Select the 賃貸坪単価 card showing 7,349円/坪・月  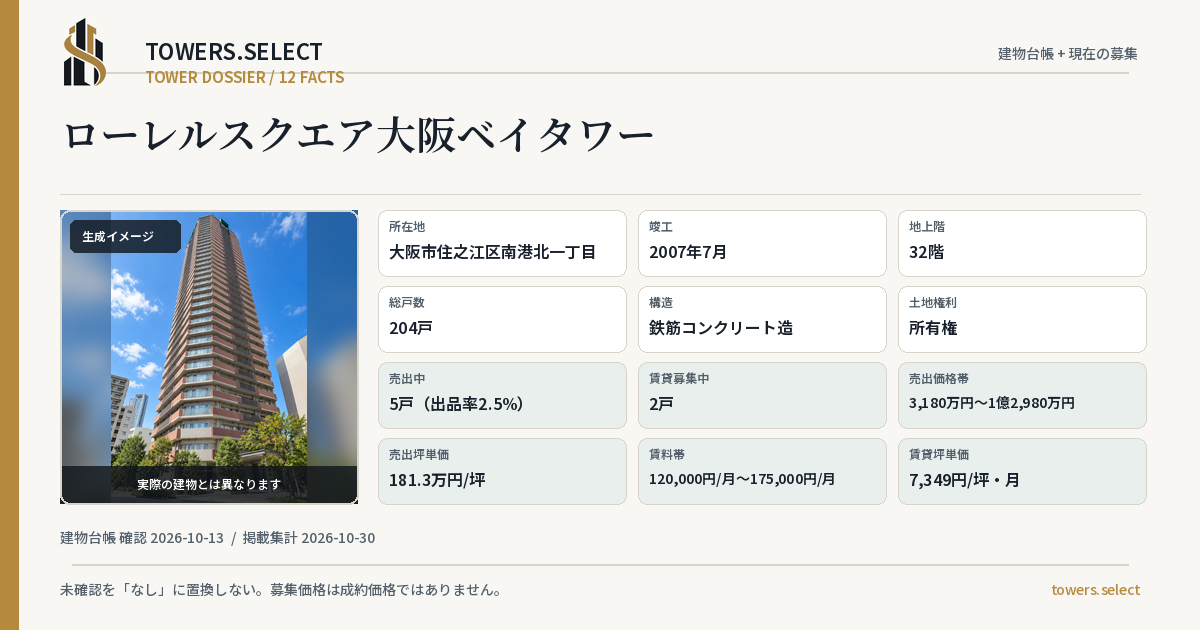tap(1022, 471)
